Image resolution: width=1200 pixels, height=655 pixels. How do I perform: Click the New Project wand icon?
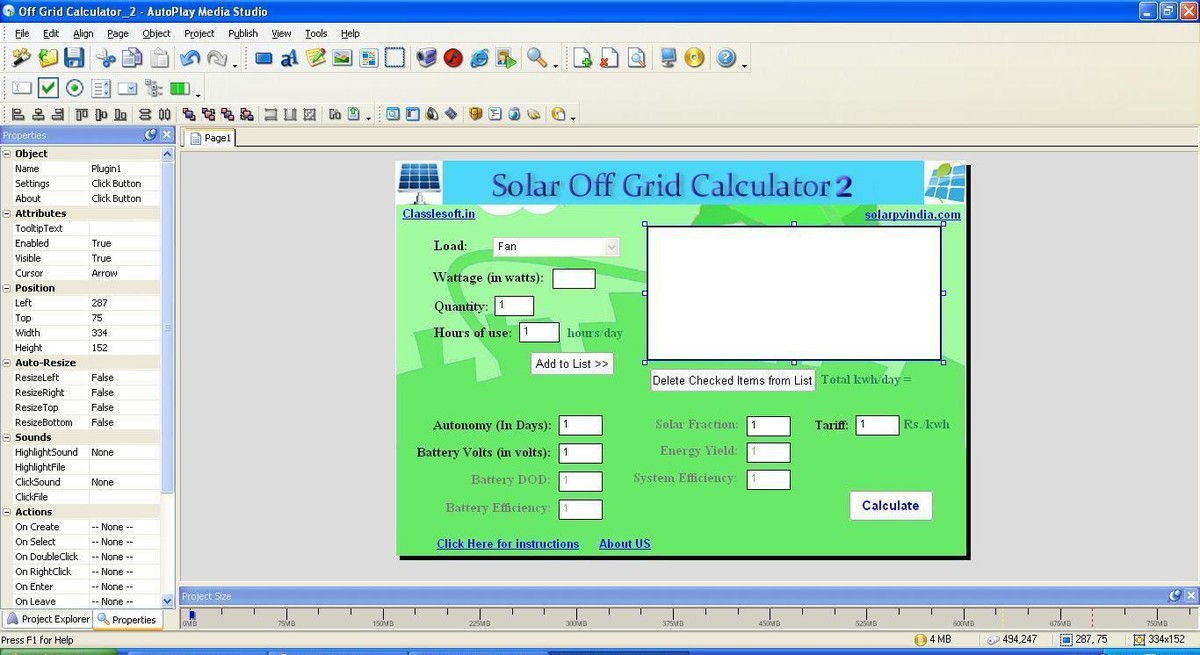pyautogui.click(x=21, y=58)
